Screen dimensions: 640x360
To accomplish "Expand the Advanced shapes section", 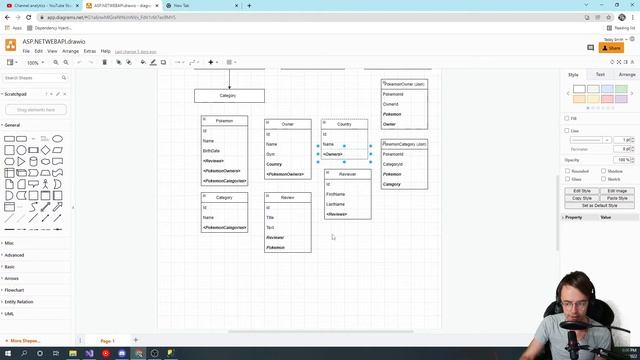I will click(13, 255).
